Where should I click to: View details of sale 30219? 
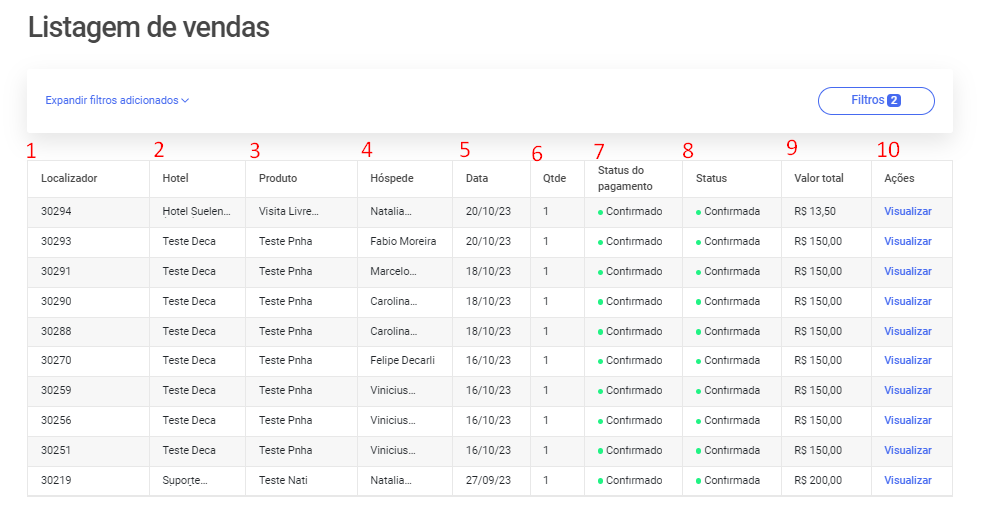[x=907, y=481]
